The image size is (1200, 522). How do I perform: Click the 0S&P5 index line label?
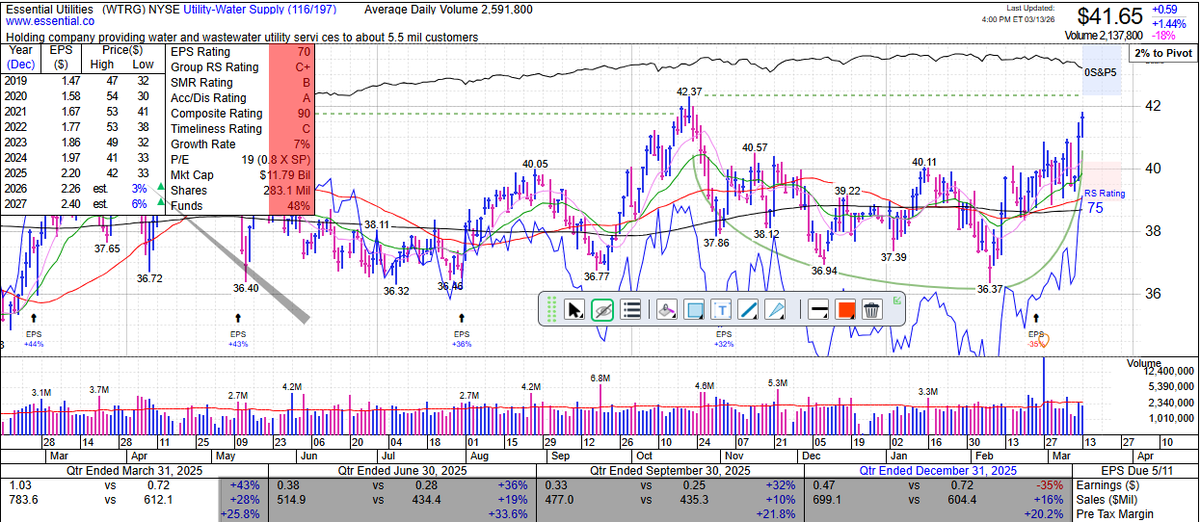coord(1102,72)
